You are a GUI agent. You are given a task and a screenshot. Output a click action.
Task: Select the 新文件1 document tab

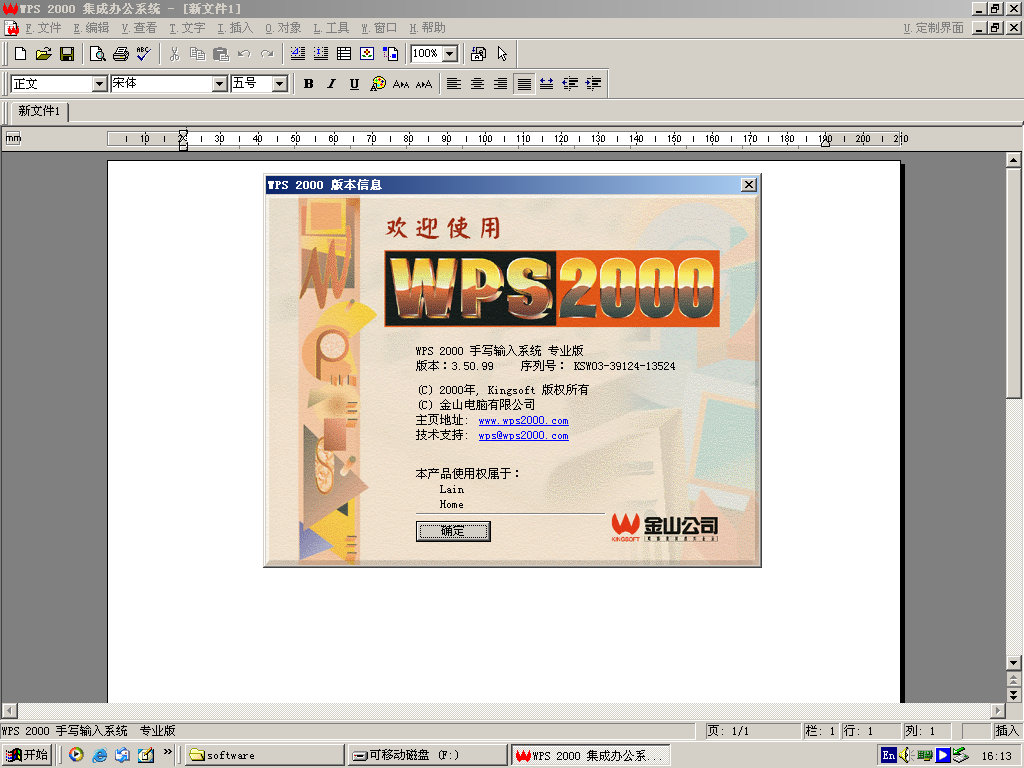[x=39, y=111]
